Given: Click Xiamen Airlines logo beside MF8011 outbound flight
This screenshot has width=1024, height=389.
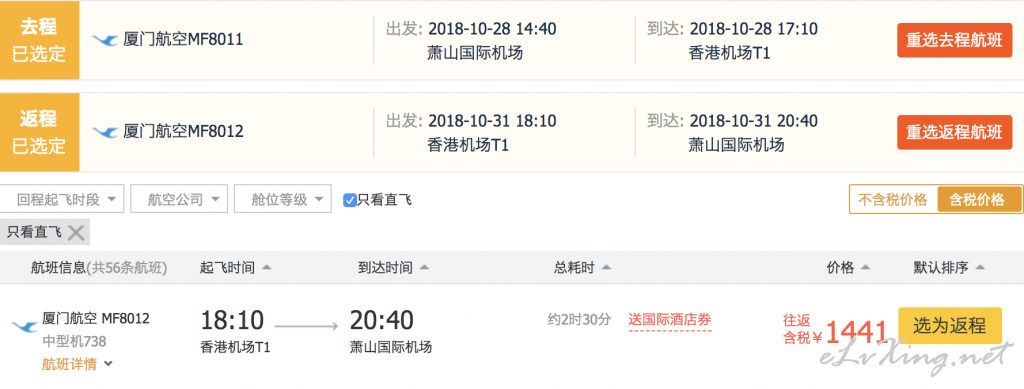Looking at the screenshot, I should (104, 40).
